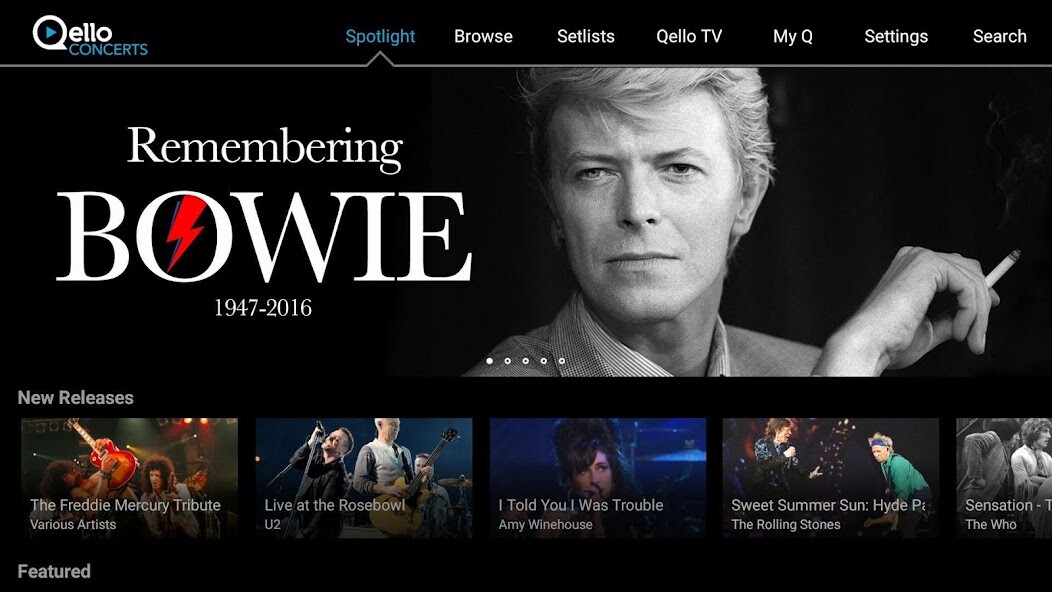This screenshot has width=1052, height=592.
Task: Go to the Qello TV tab
Action: click(689, 36)
